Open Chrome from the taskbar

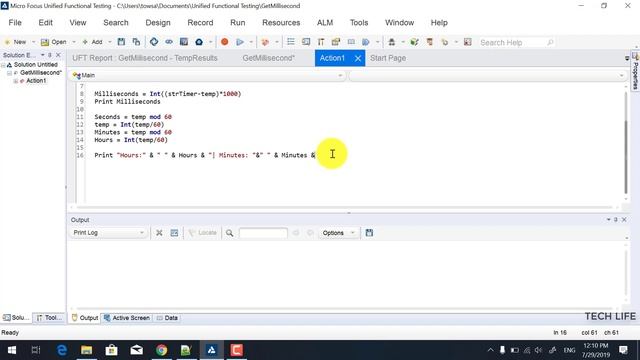click(x=162, y=350)
